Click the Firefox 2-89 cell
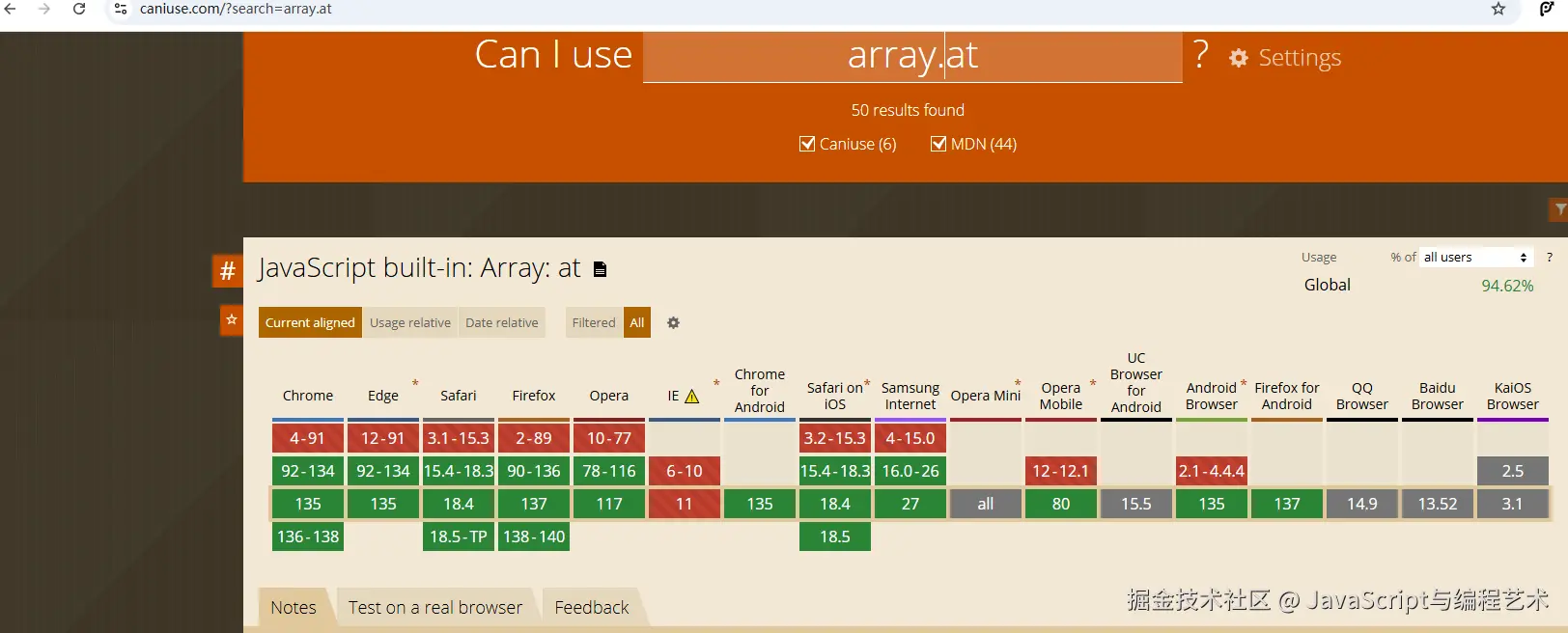The height and width of the screenshot is (633, 1568). [534, 438]
